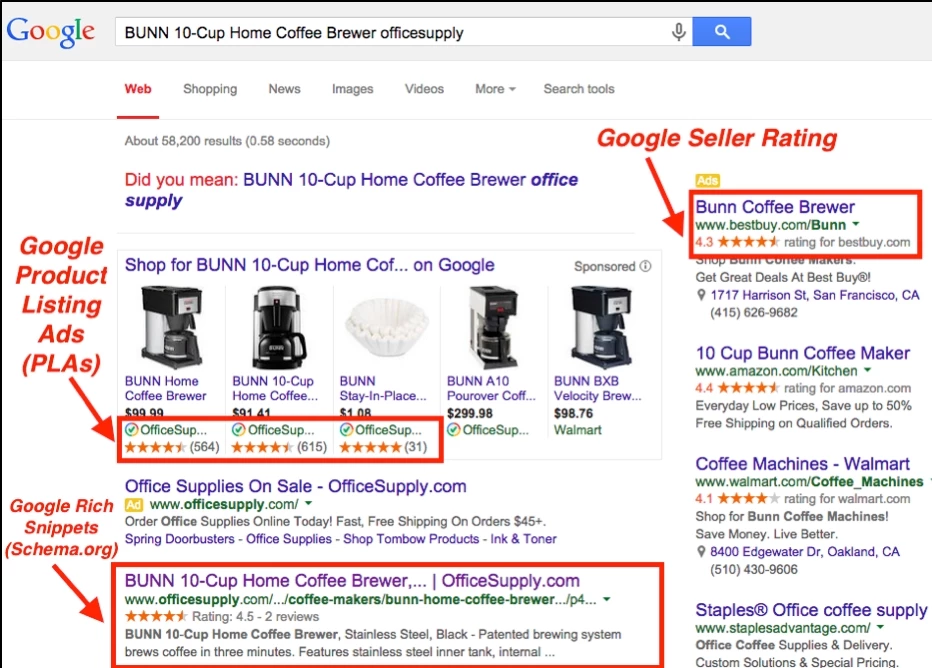932x668 pixels.
Task: Click the map pin for 8400 Edgewater Dr
Action: coord(701,552)
